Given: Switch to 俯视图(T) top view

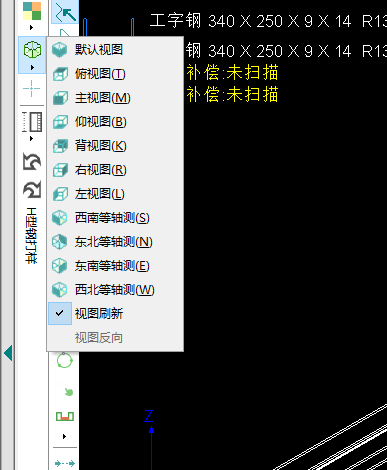Looking at the screenshot, I should pos(115,74).
